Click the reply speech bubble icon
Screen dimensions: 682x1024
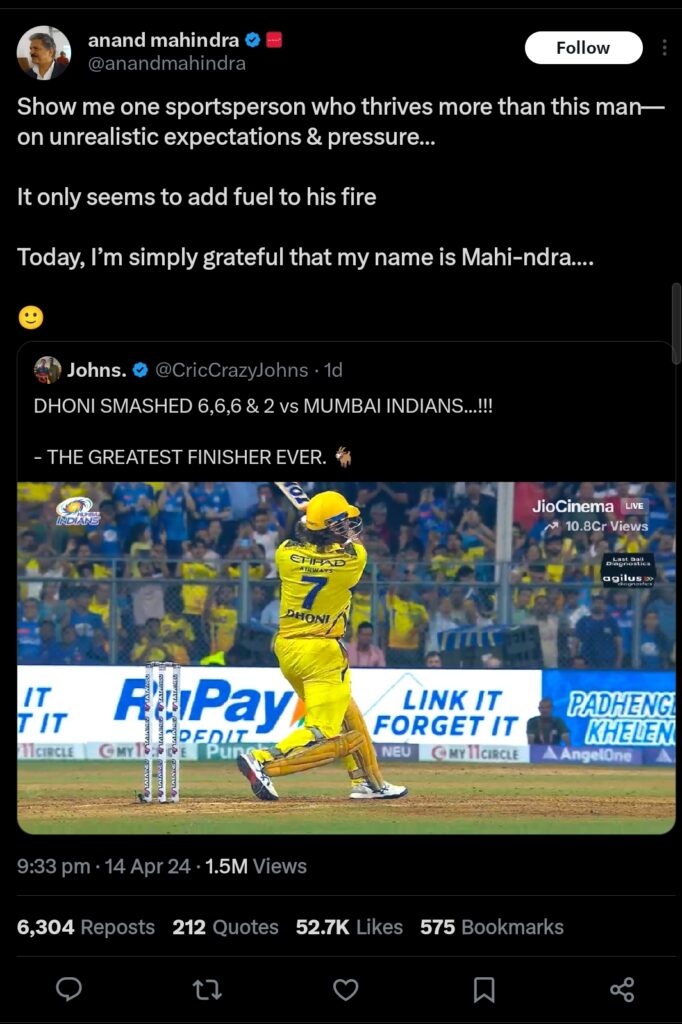pyautogui.click(x=69, y=989)
